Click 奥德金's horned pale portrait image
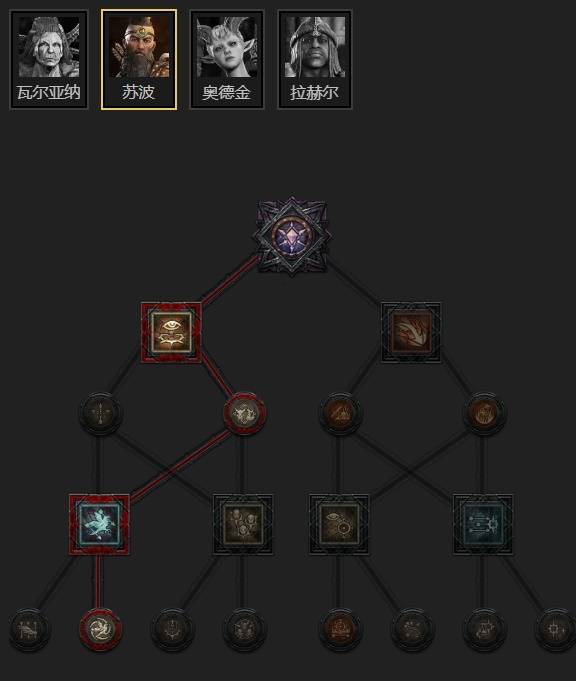 227,47
